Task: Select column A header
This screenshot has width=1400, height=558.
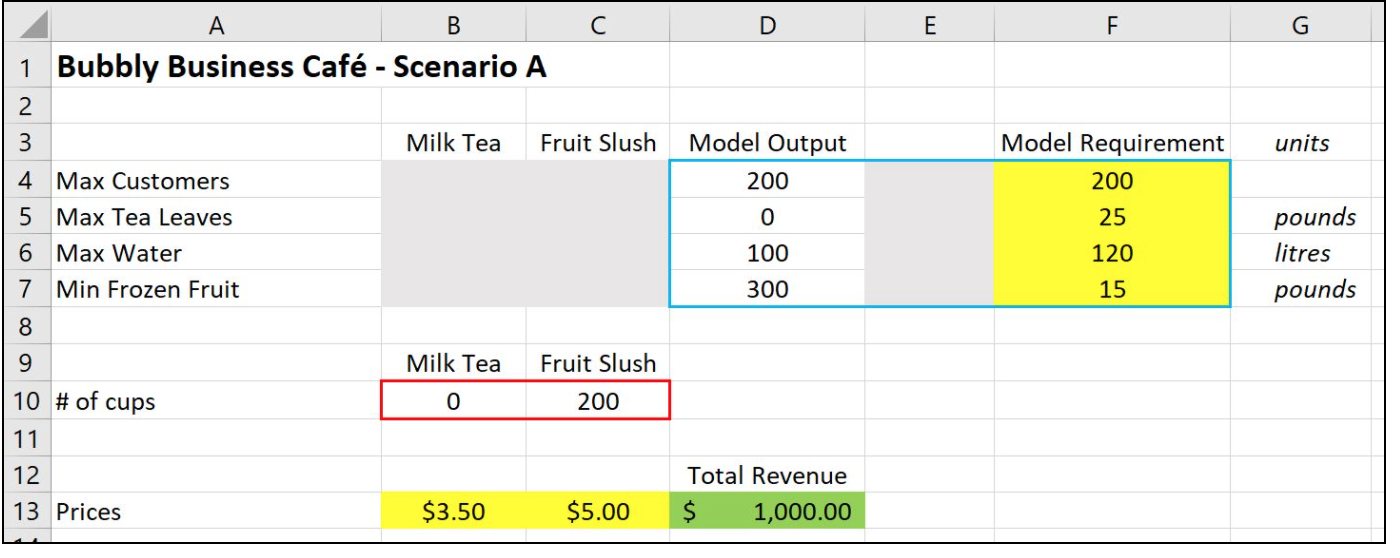Action: click(216, 27)
